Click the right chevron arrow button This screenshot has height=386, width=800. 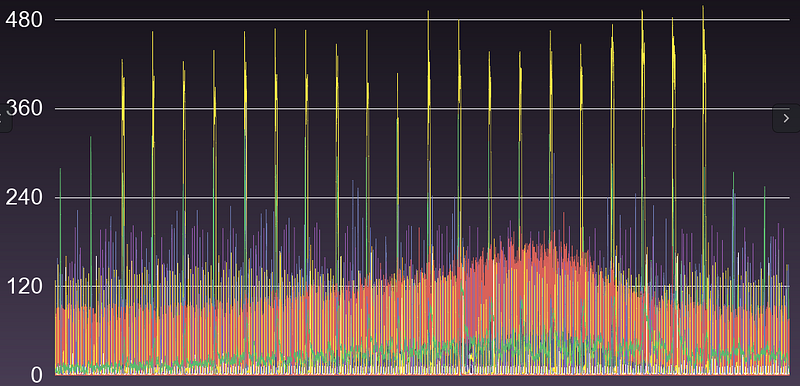click(x=786, y=118)
